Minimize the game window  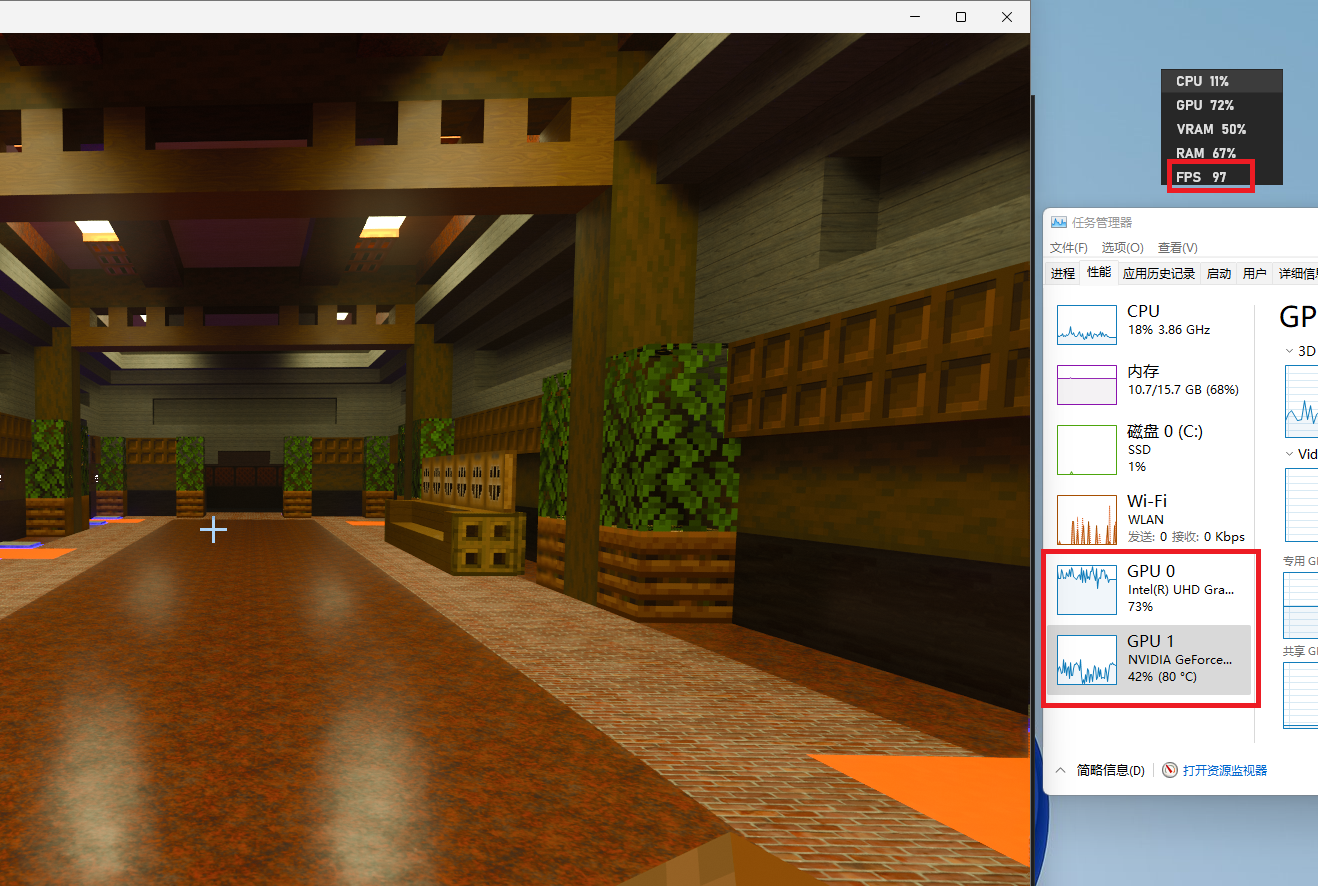point(915,17)
